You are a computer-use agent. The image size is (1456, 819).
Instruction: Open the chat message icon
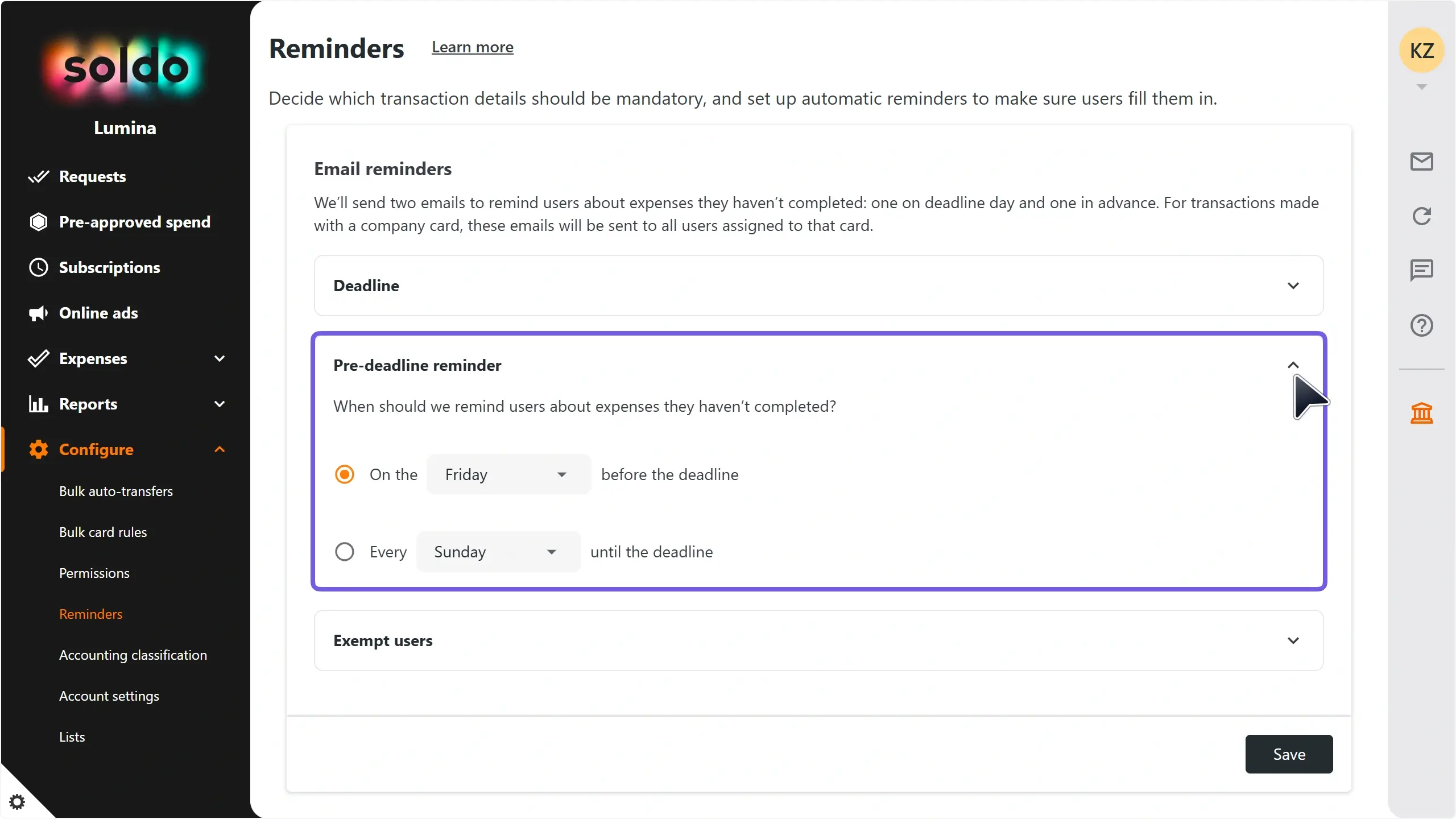point(1421,270)
